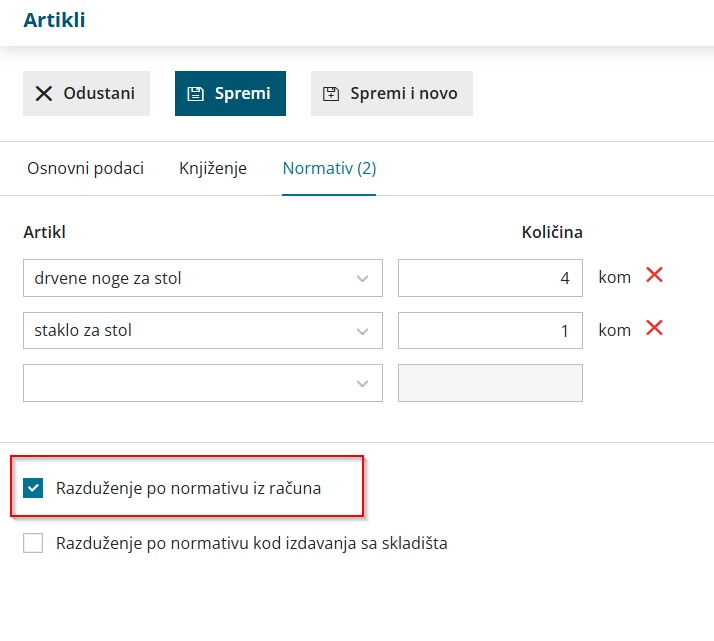Click the floppy disk icon on Spremi
The width and height of the screenshot is (714, 641).
195,94
